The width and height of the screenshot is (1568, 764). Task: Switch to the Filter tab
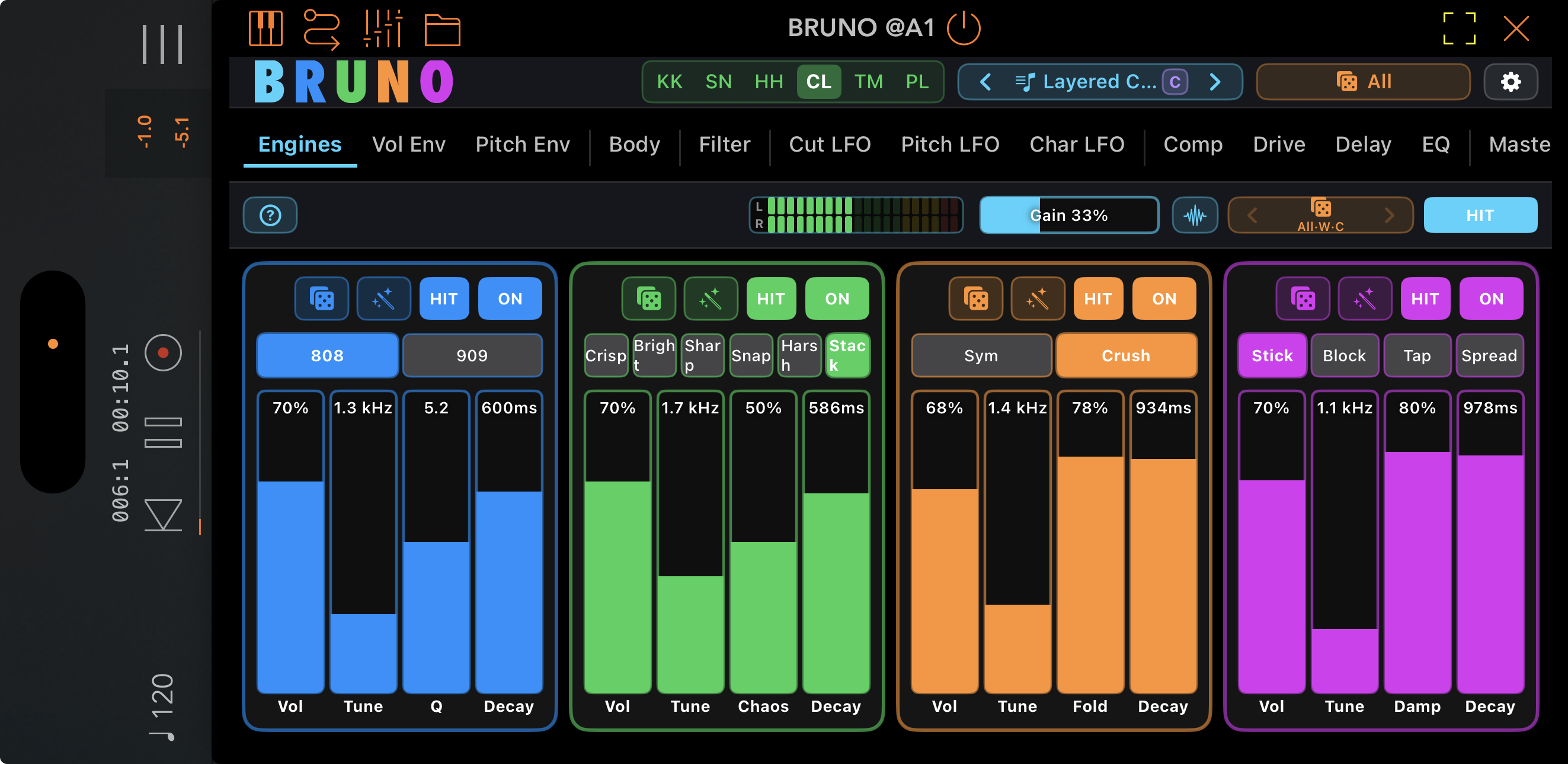[724, 144]
